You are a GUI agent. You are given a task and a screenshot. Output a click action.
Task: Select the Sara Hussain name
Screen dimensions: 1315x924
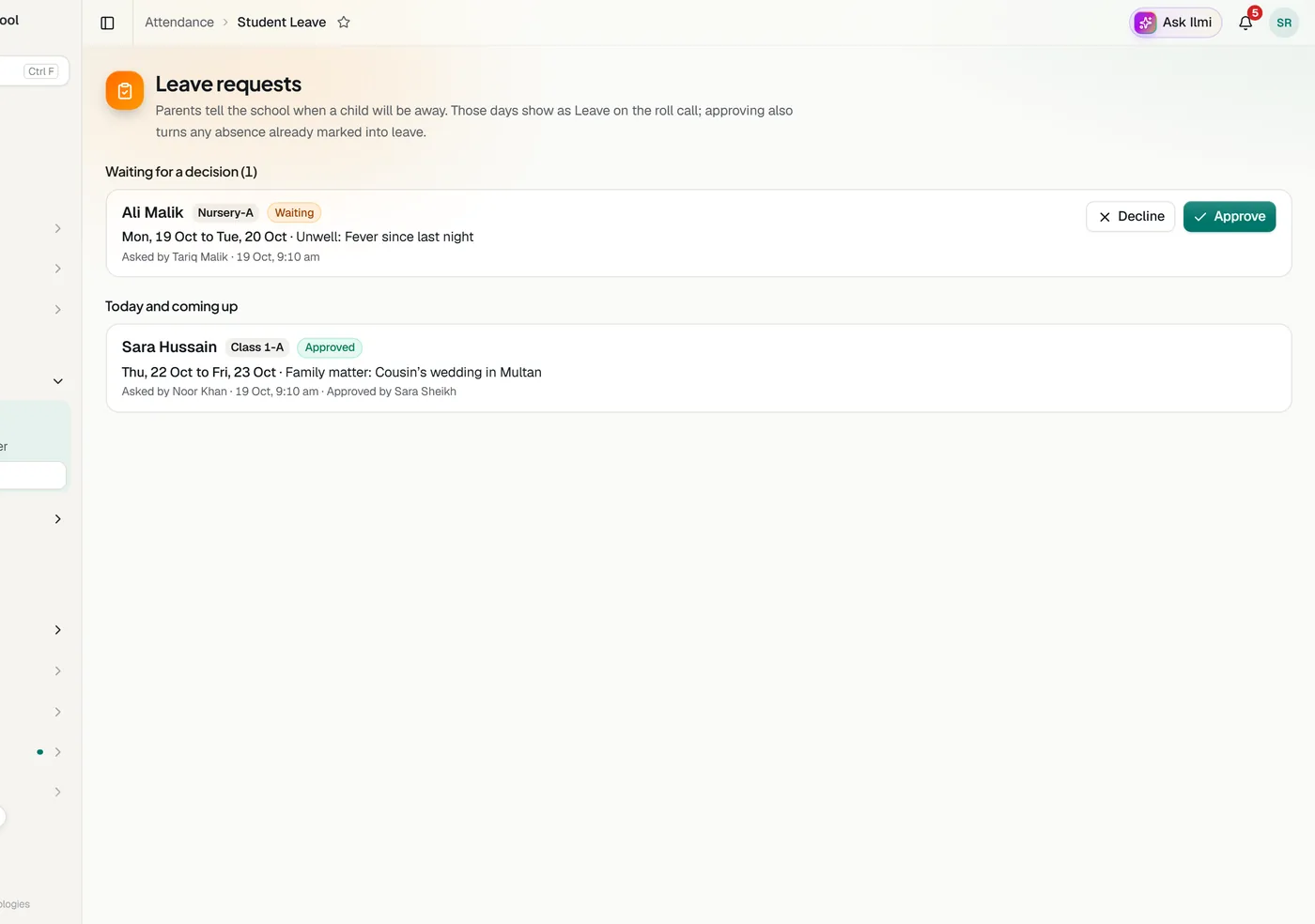point(169,347)
